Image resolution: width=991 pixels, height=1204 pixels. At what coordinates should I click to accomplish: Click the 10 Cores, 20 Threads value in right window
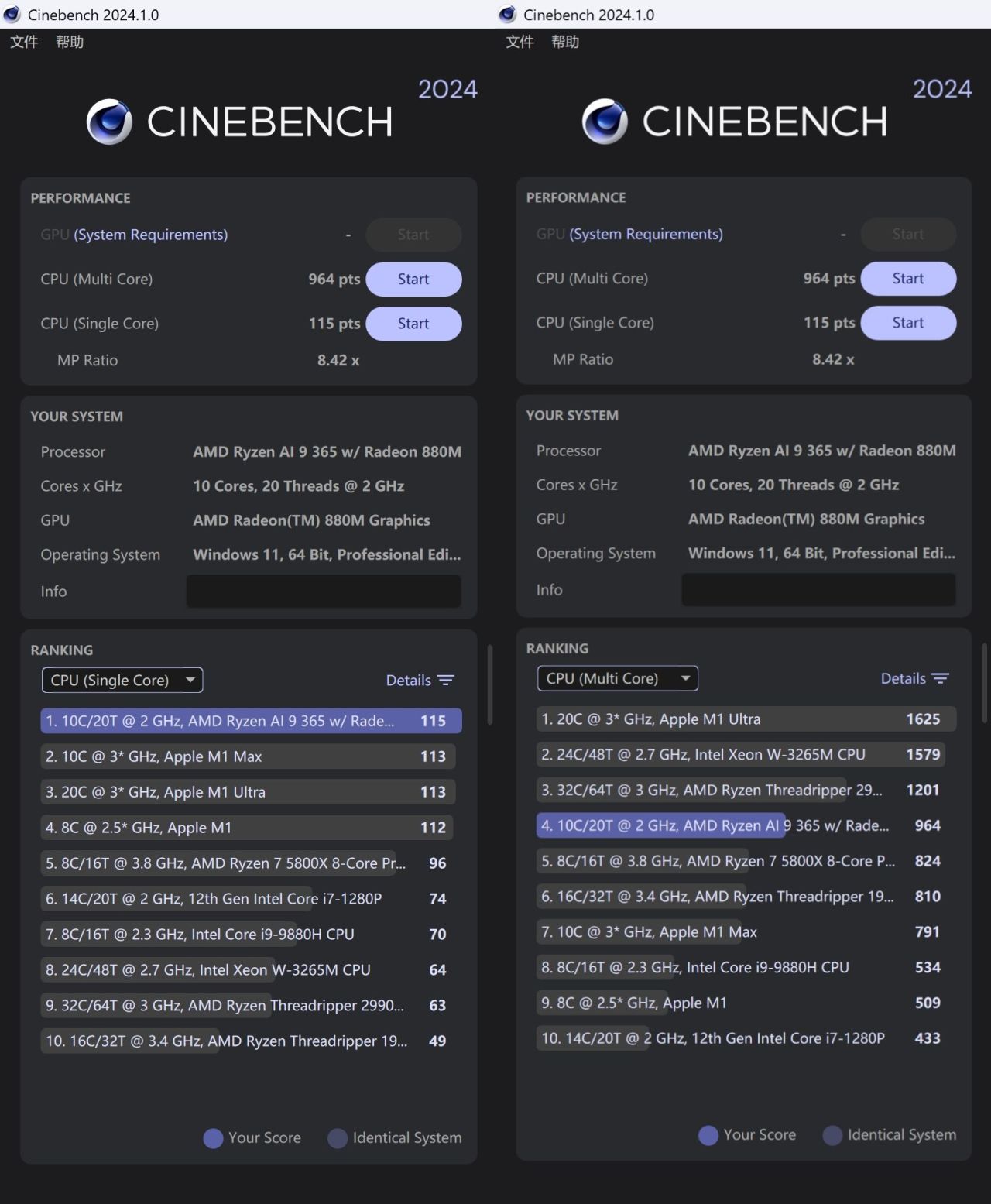794,485
